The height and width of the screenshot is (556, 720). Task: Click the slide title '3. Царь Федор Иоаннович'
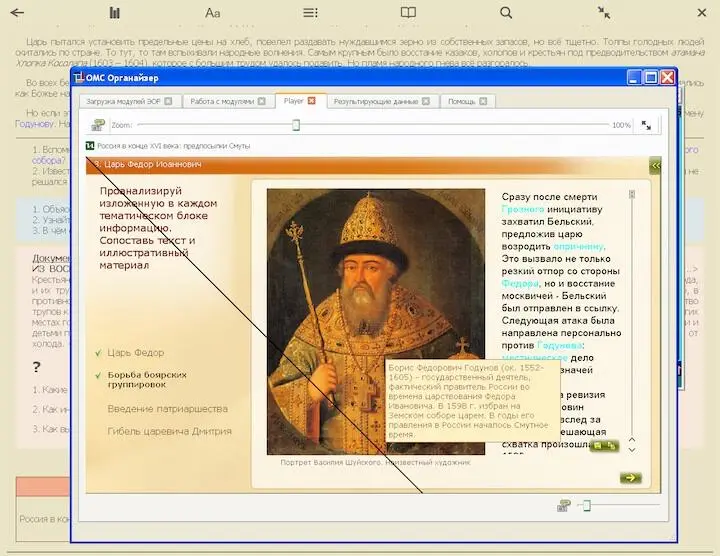(x=147, y=164)
